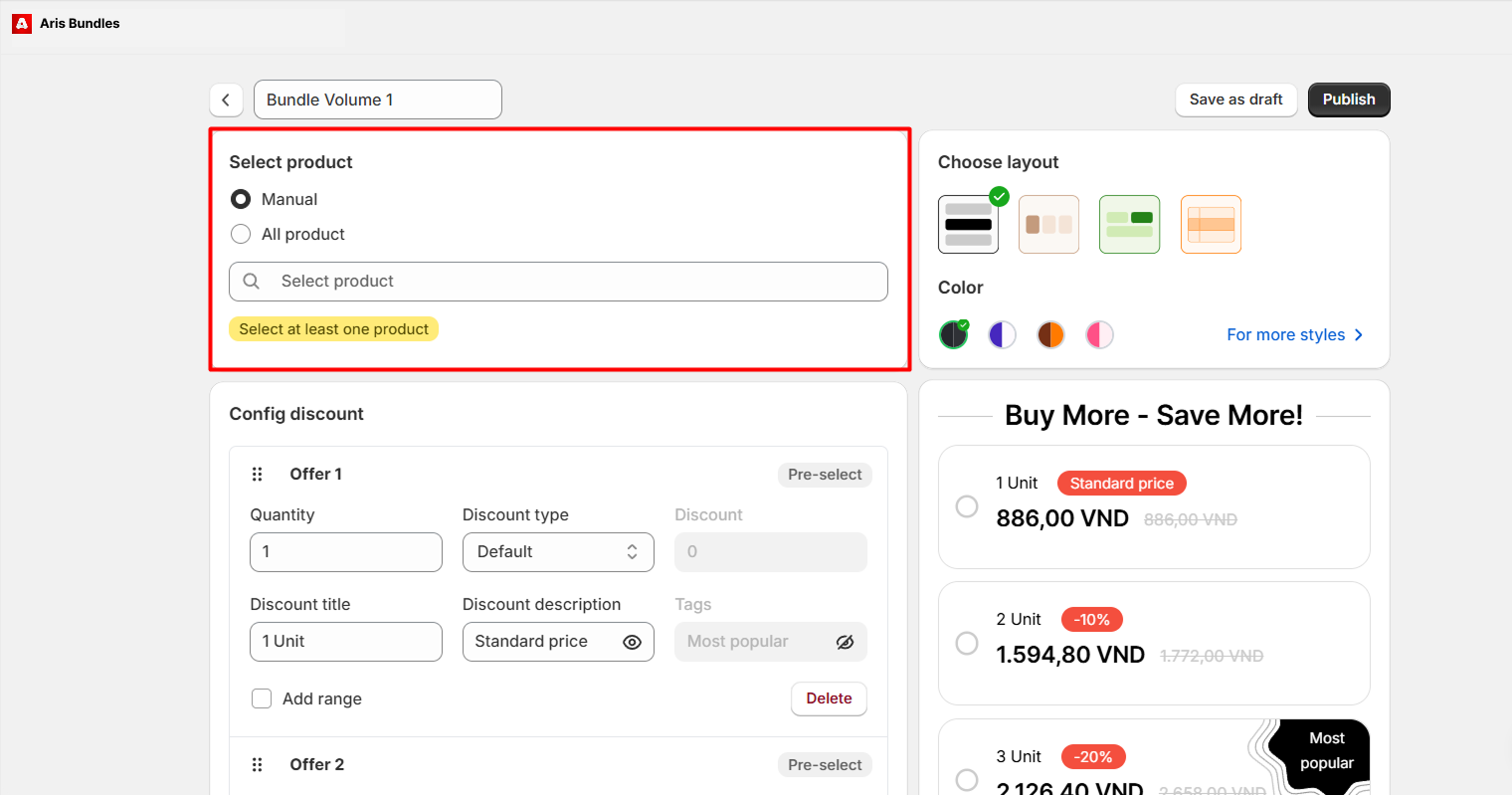Grab the Offer 2 drag handle
This screenshot has width=1512, height=795.
click(257, 765)
